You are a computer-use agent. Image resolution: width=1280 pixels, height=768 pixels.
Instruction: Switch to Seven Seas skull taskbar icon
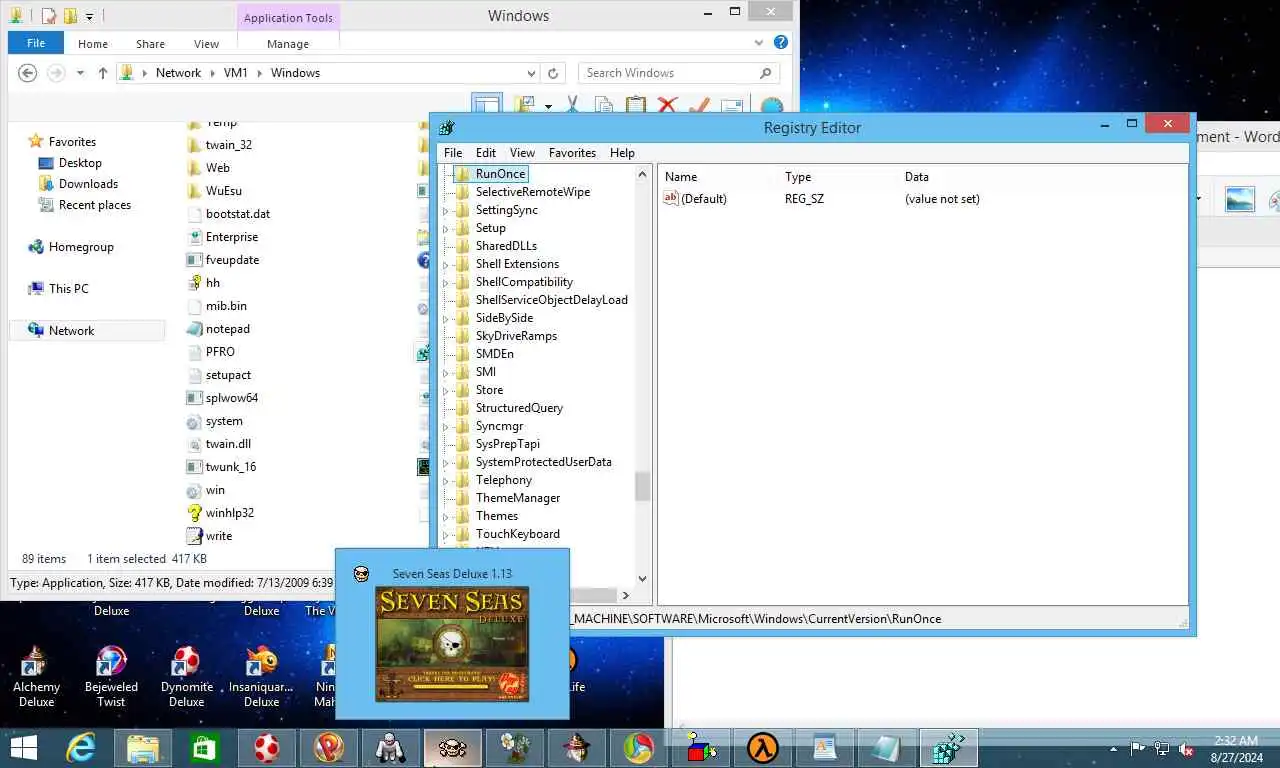pos(453,748)
